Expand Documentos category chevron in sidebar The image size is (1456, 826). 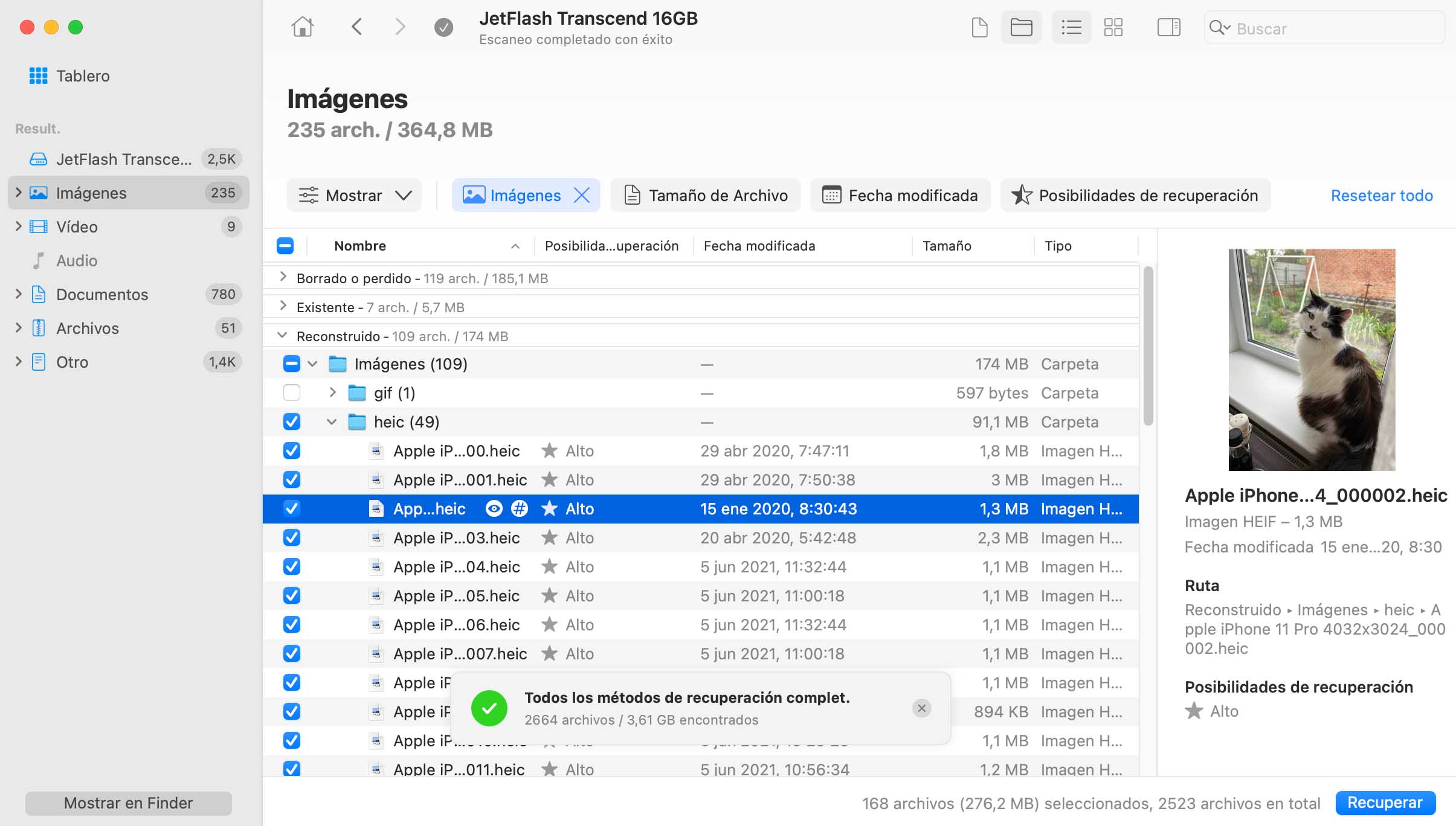(18, 294)
